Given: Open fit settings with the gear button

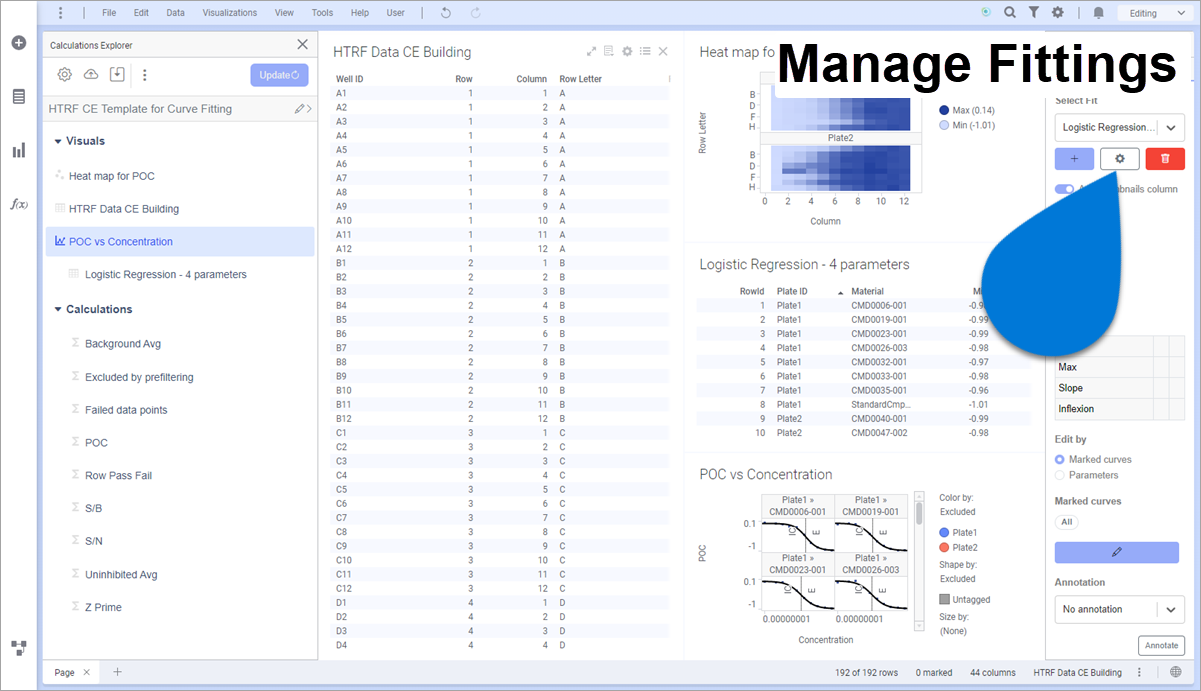Looking at the screenshot, I should click(x=1119, y=159).
